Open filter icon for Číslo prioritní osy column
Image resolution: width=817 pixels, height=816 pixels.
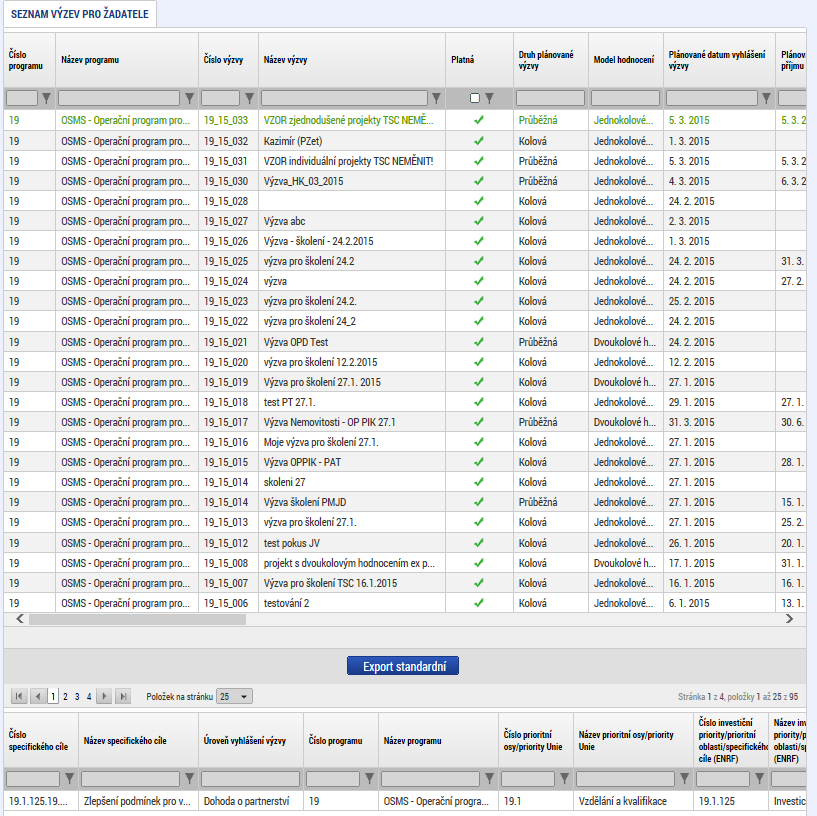[564, 778]
